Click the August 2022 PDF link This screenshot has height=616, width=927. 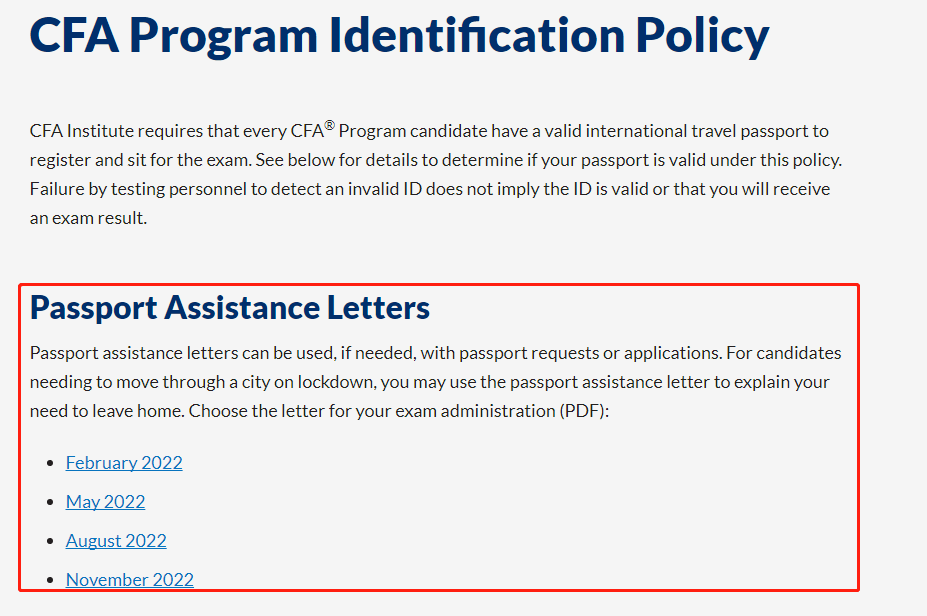[x=116, y=541]
